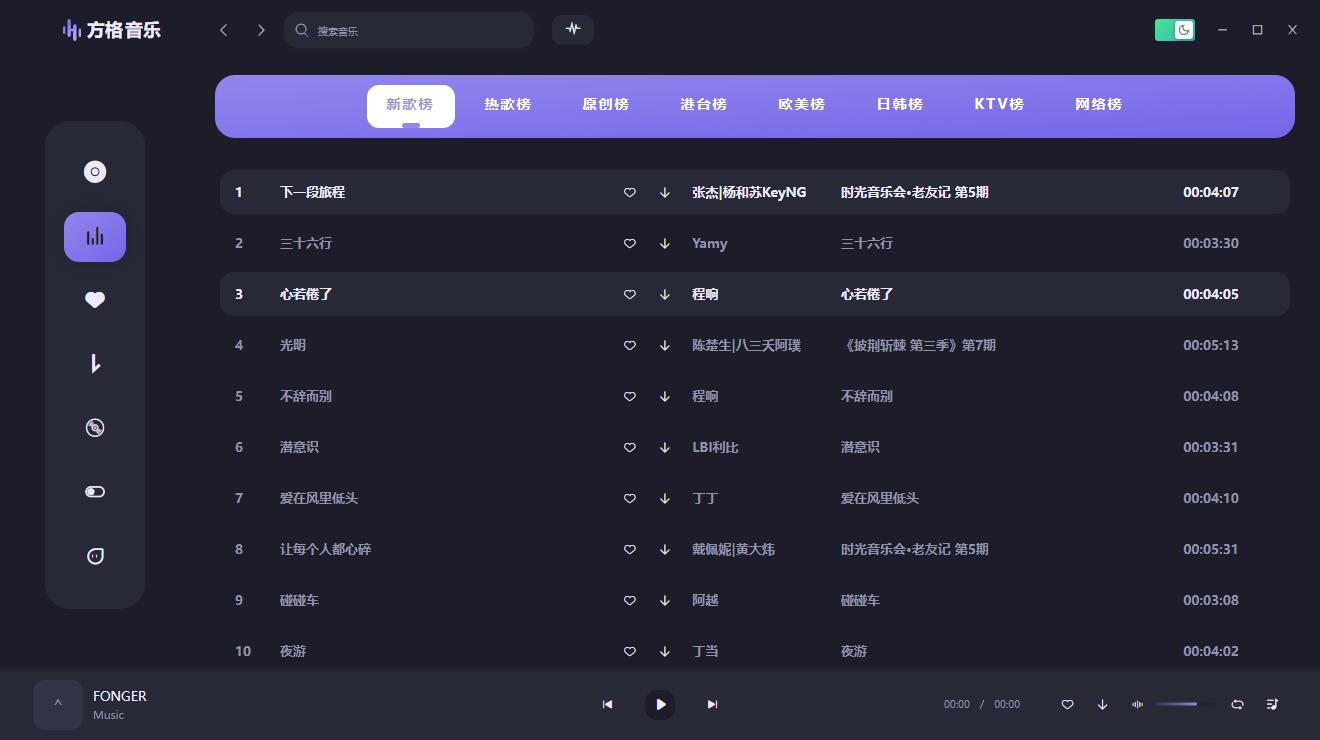Open local music from the sidebar
Image resolution: width=1320 pixels, height=740 pixels.
(95, 363)
